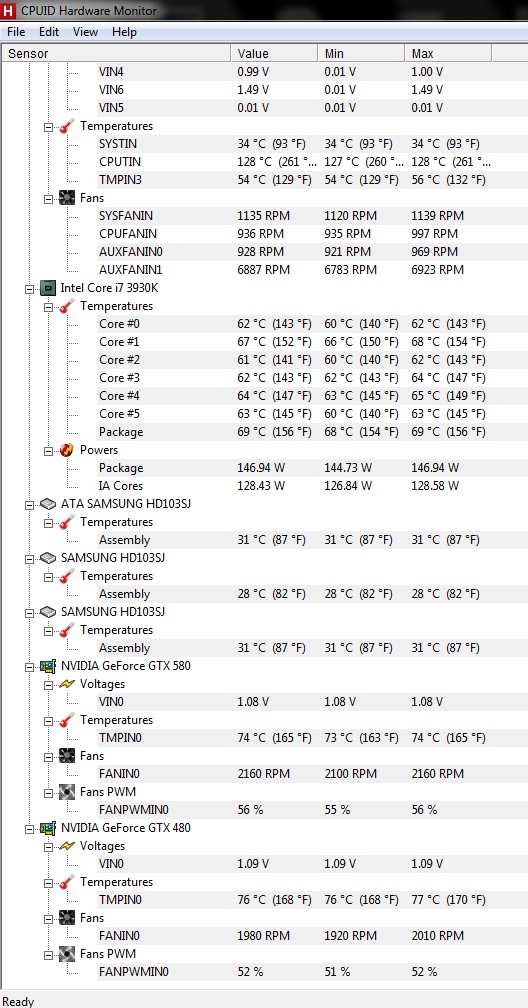Click the GTX 480 Fans PWM icon
The width and height of the screenshot is (528, 1008).
(x=67, y=954)
